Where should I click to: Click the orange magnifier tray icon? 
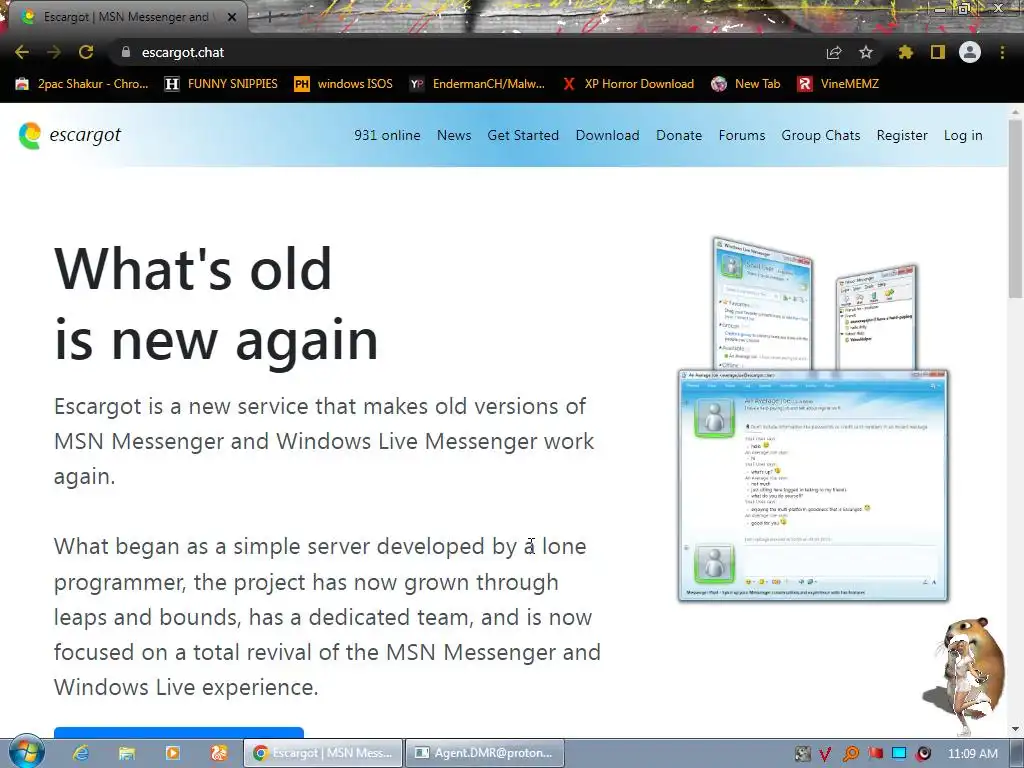pyautogui.click(x=851, y=754)
